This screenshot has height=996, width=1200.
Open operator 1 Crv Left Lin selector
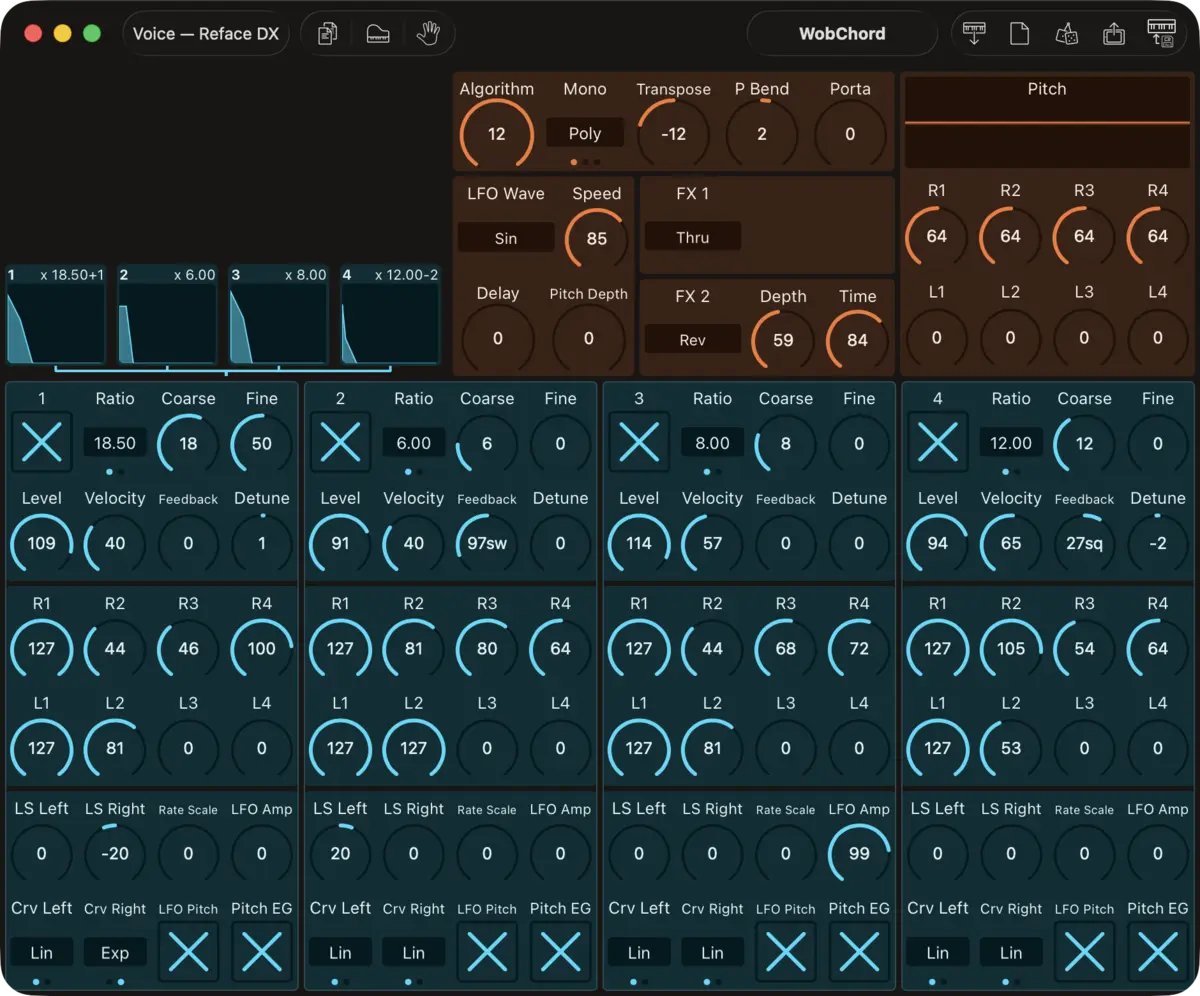point(42,952)
